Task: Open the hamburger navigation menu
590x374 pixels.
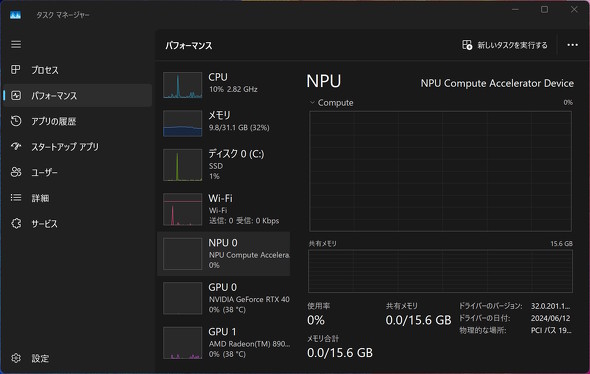Action: (16, 44)
